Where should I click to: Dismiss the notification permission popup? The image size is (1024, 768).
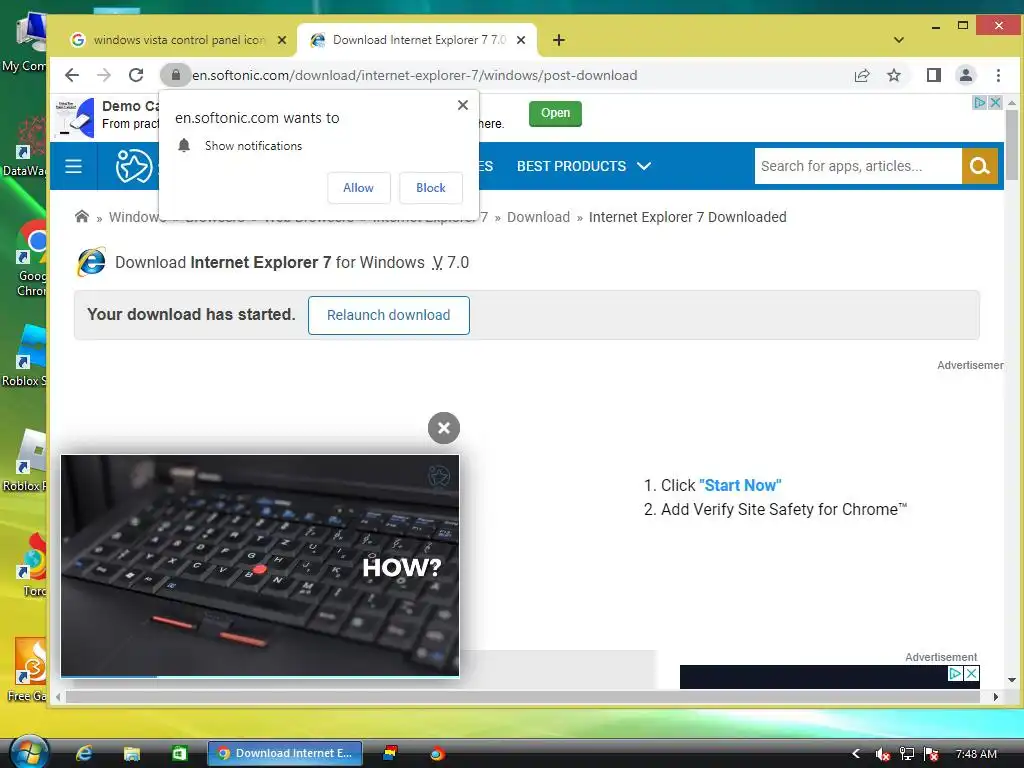463,105
